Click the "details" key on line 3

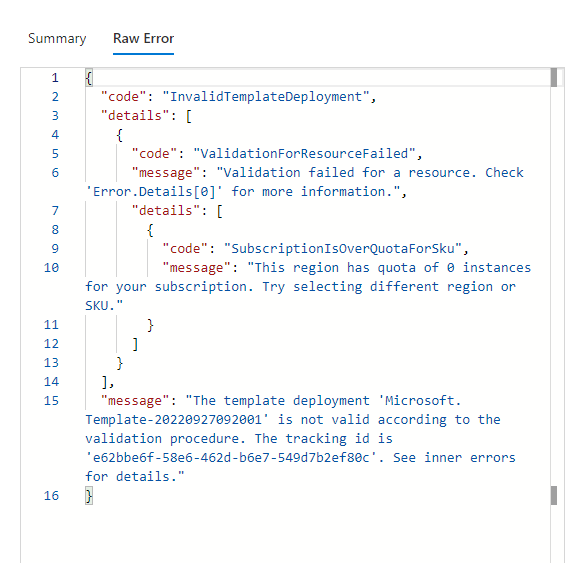tap(135, 116)
